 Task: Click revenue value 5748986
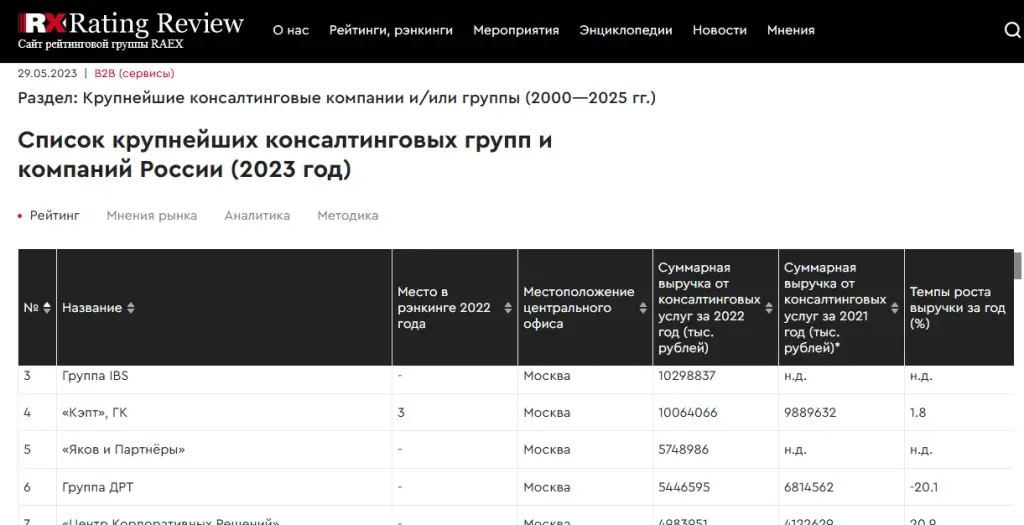tap(683, 450)
